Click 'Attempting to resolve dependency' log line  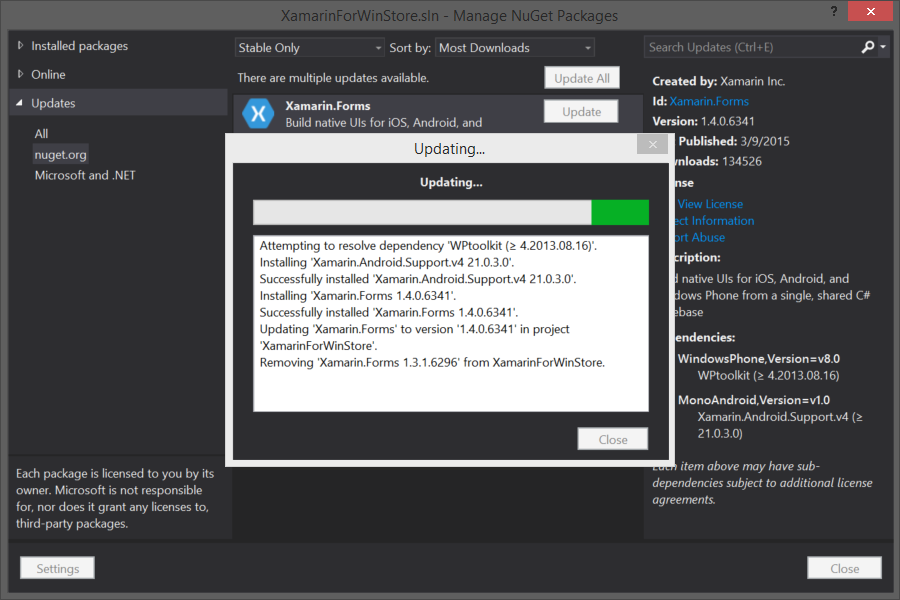[x=428, y=246]
